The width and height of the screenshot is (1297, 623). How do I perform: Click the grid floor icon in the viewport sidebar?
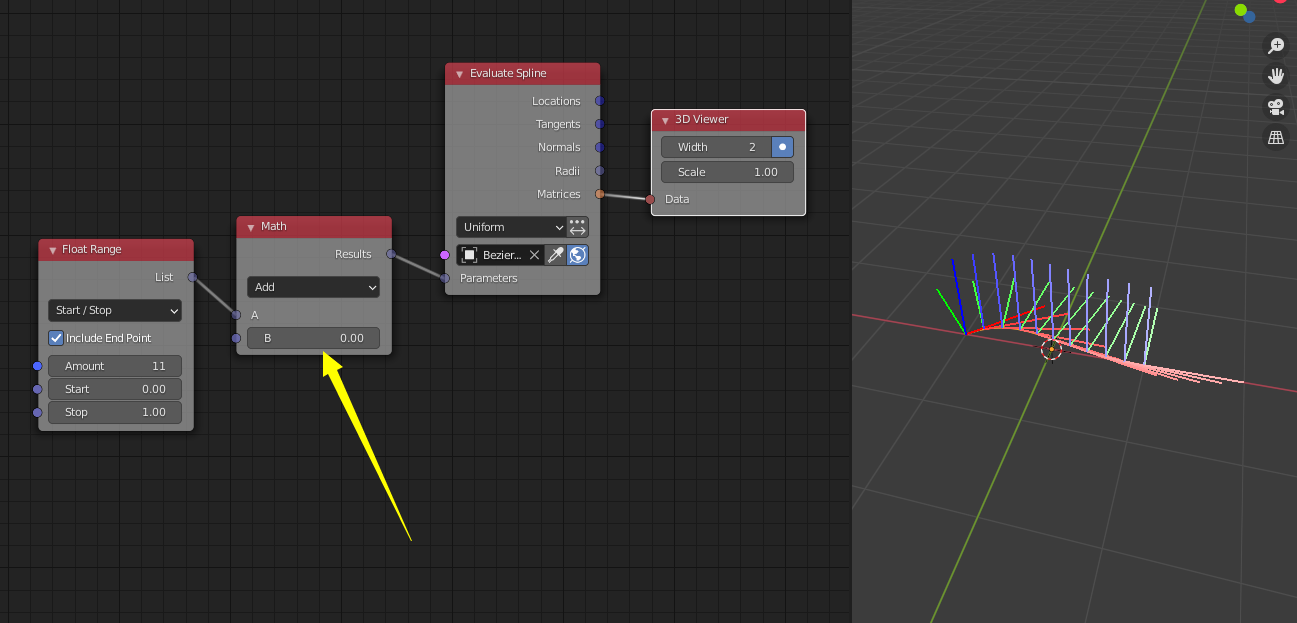(x=1276, y=137)
